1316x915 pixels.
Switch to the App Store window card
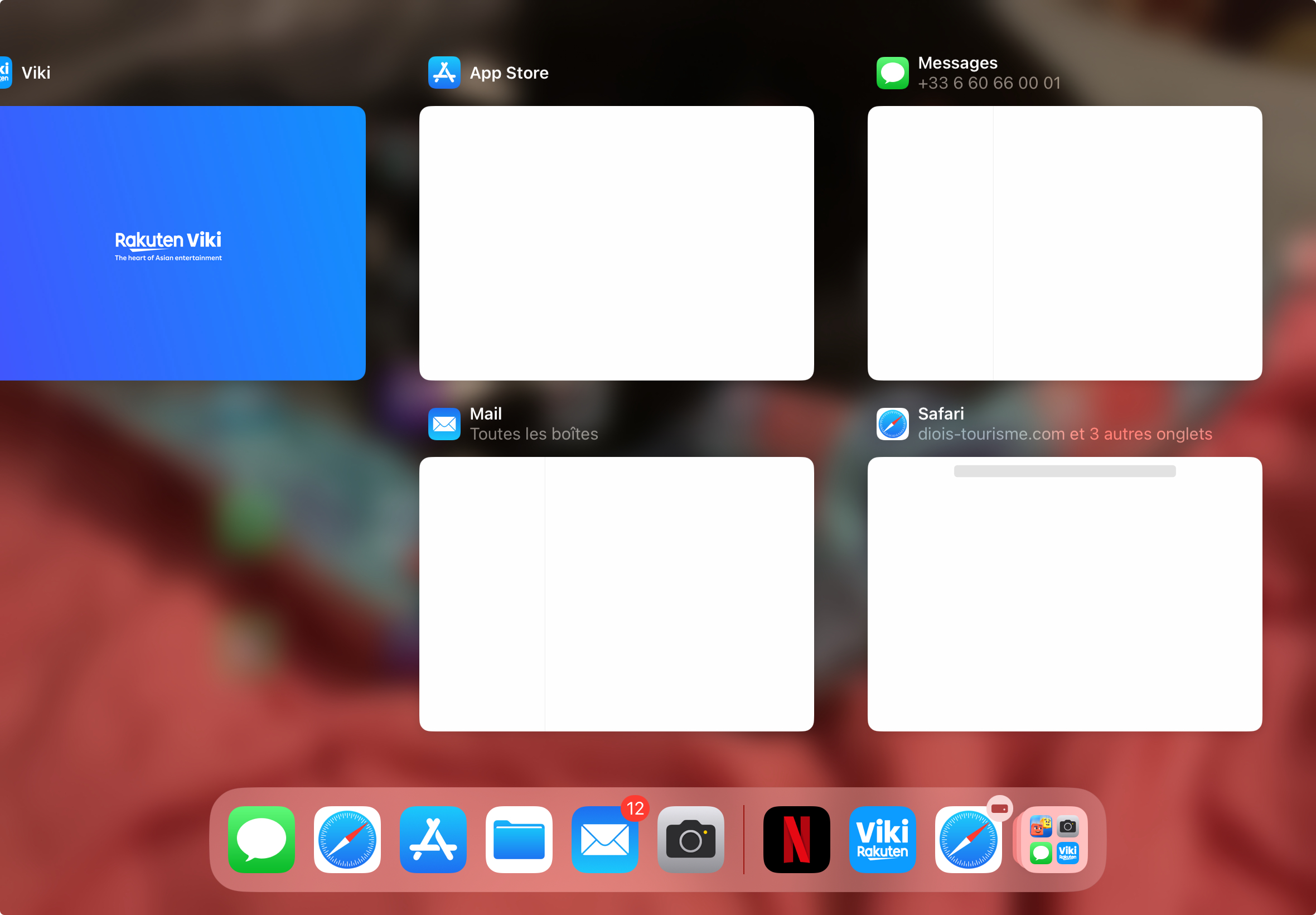pos(617,243)
